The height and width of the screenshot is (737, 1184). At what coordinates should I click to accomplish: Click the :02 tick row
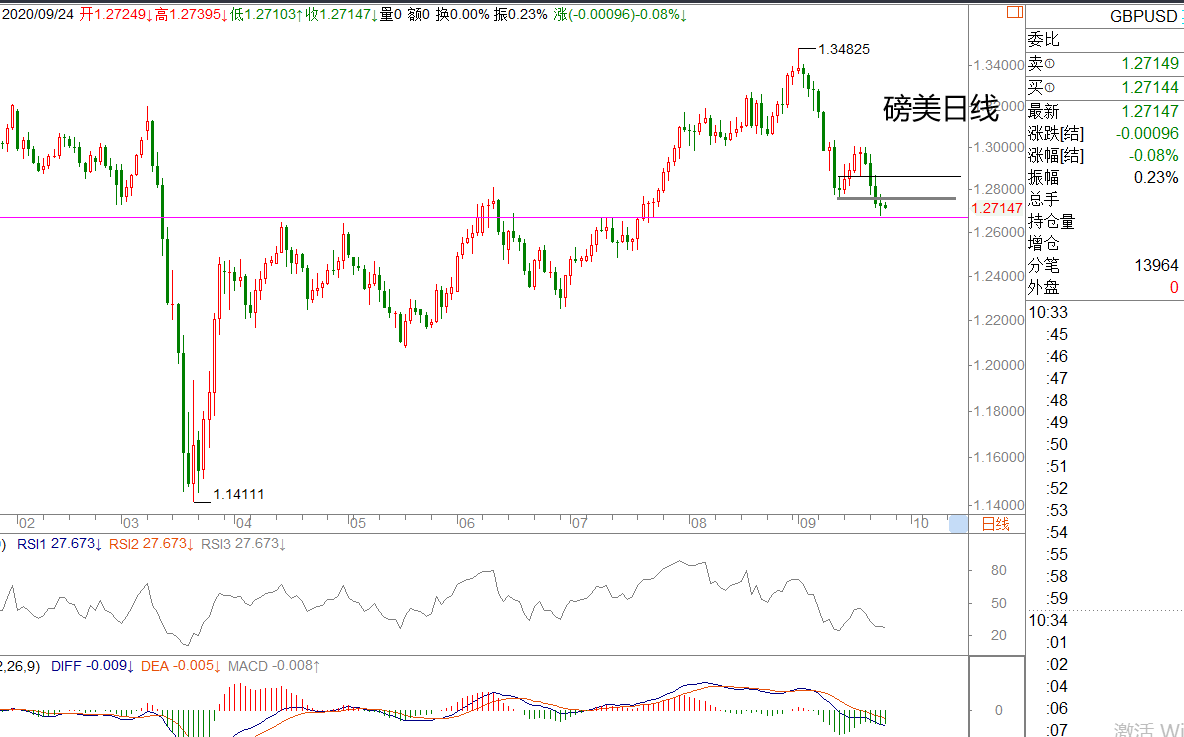click(x=1057, y=665)
